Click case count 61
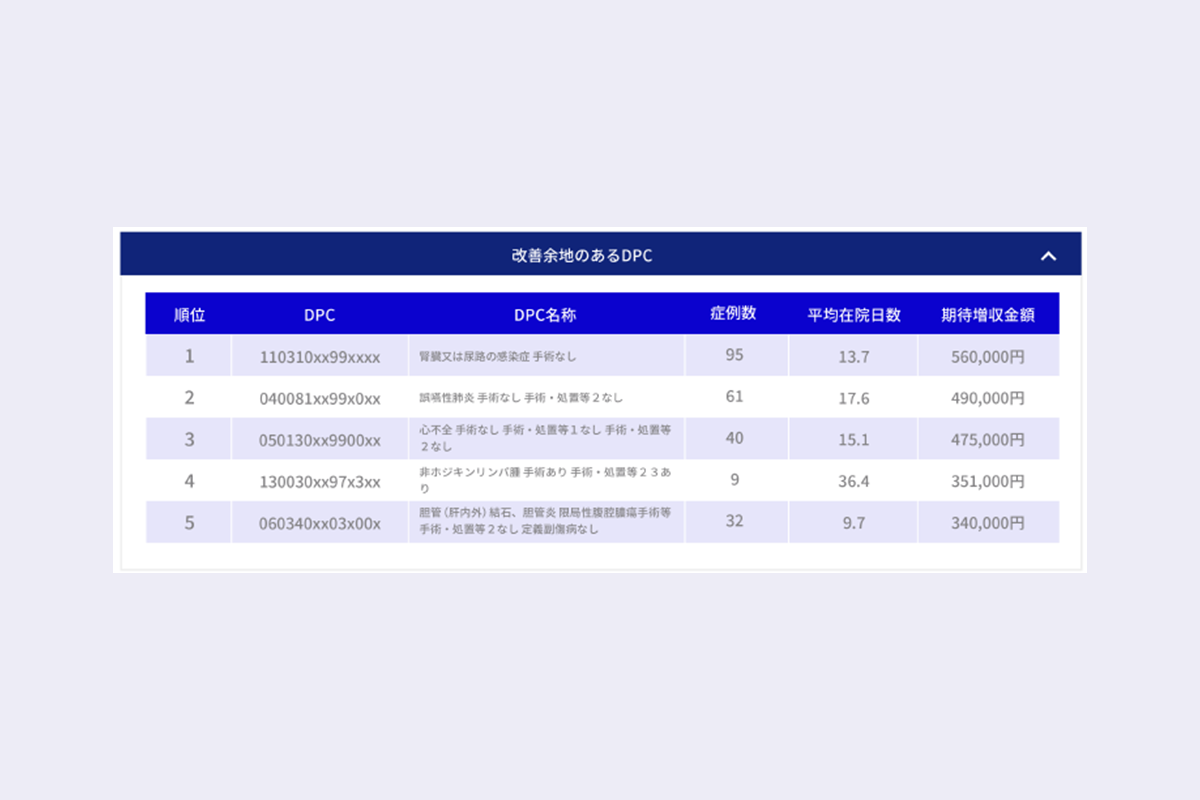Viewport: 1200px width, 800px height. [735, 396]
